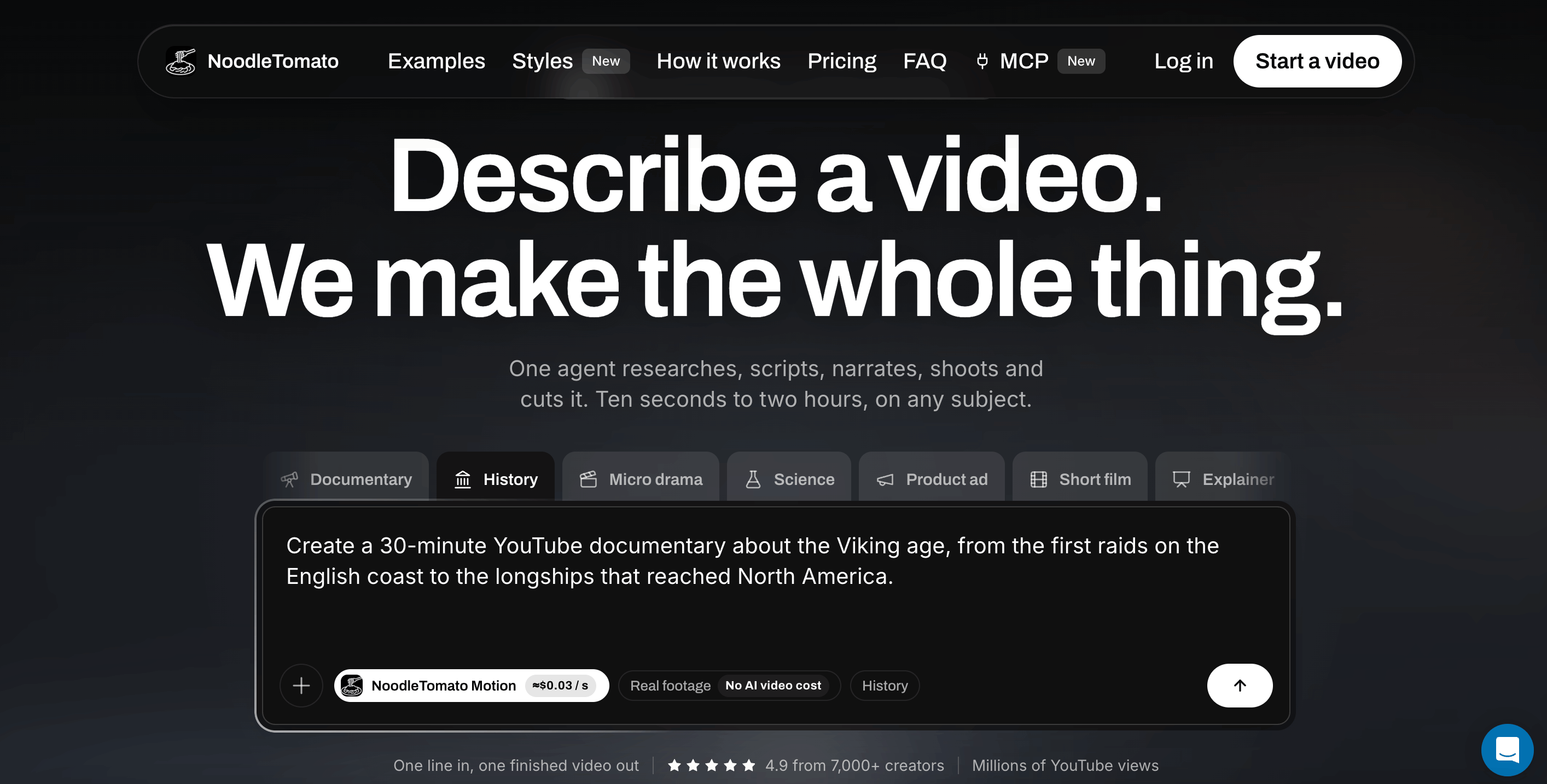The height and width of the screenshot is (784, 1547).
Task: Toggle the Real footage option
Action: 729,686
